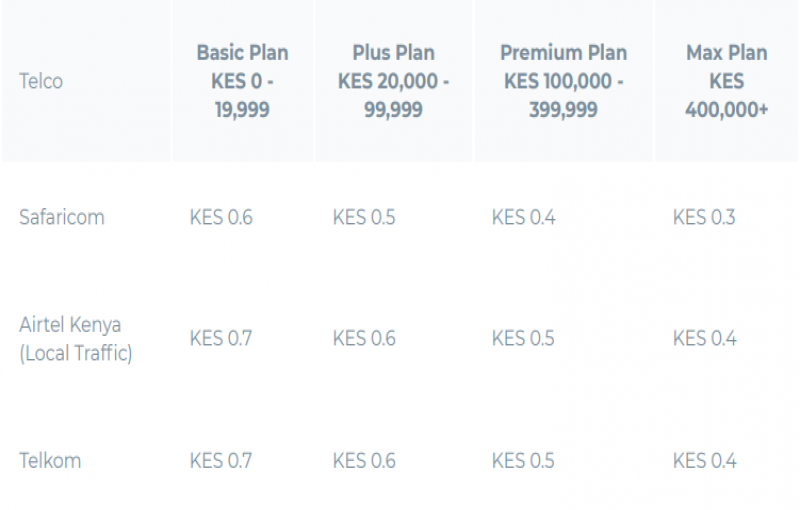Select Airtel Kenya Plus Plan rate KES 0.6
This screenshot has height=510, width=800.
[x=364, y=339]
